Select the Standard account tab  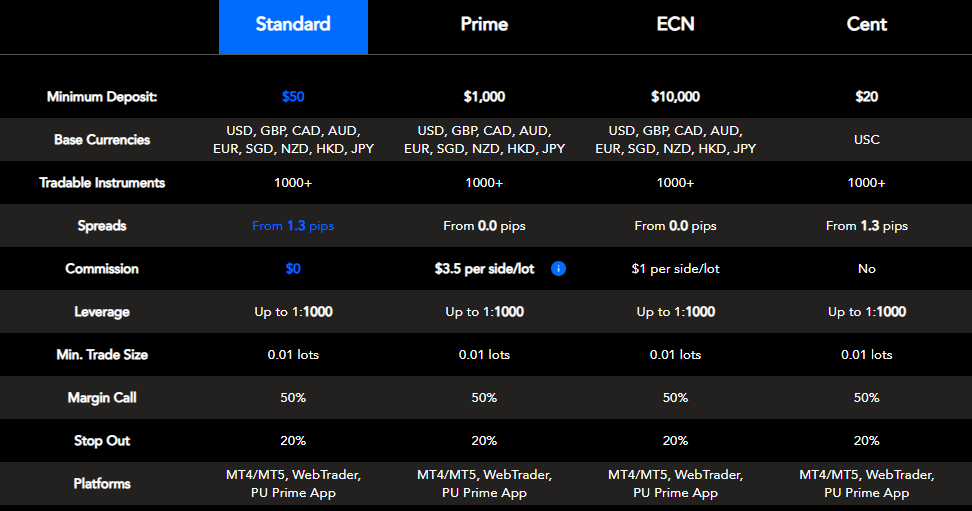click(x=293, y=27)
